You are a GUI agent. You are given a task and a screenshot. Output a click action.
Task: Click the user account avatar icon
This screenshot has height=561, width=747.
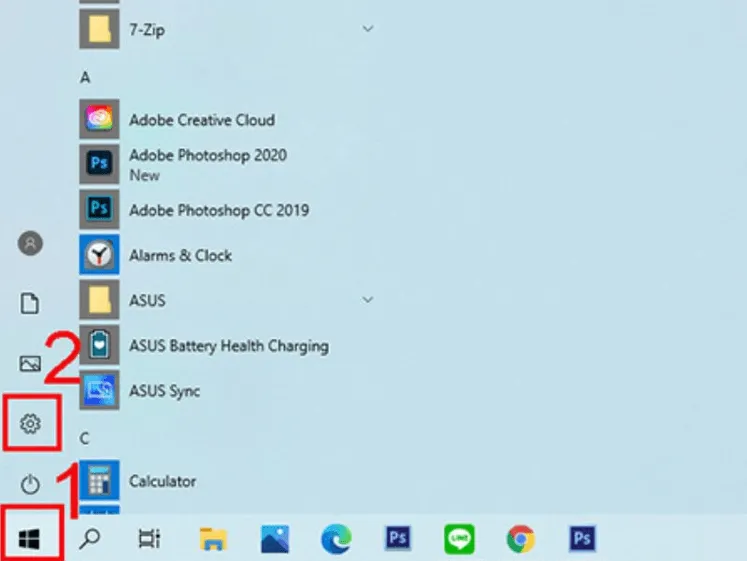tap(31, 243)
